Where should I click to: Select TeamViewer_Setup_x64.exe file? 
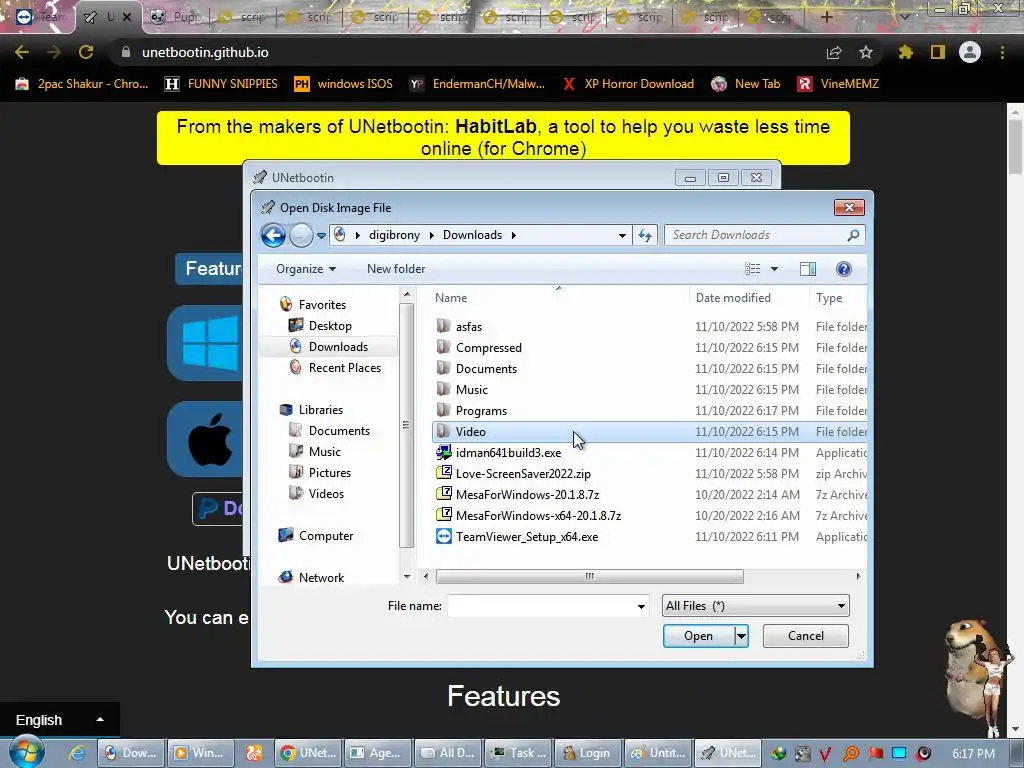coord(517,536)
